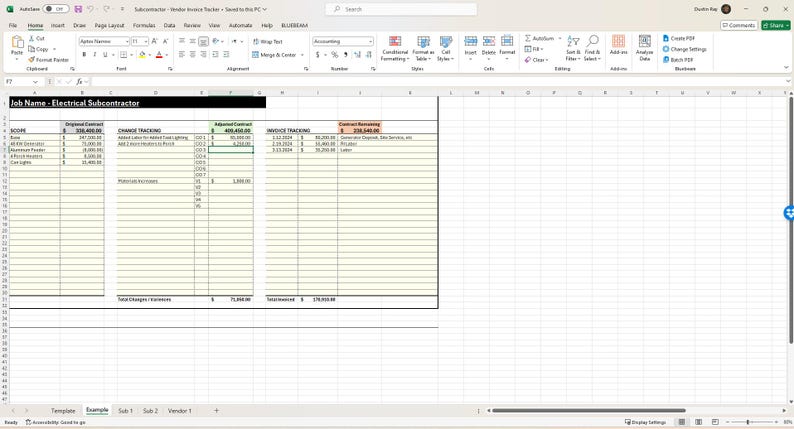The image size is (794, 429).
Task: Switch to the Vendor 1 sheet tab
Action: tap(180, 411)
